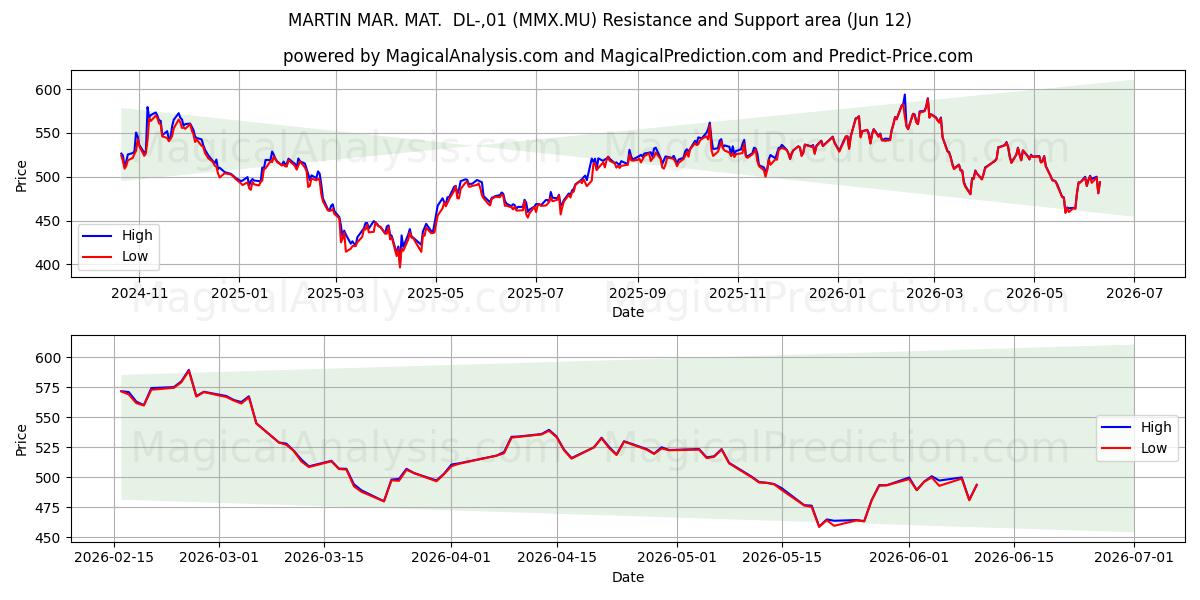Click the '2025-03' x-axis label
1200x600 pixels.
coord(336,293)
